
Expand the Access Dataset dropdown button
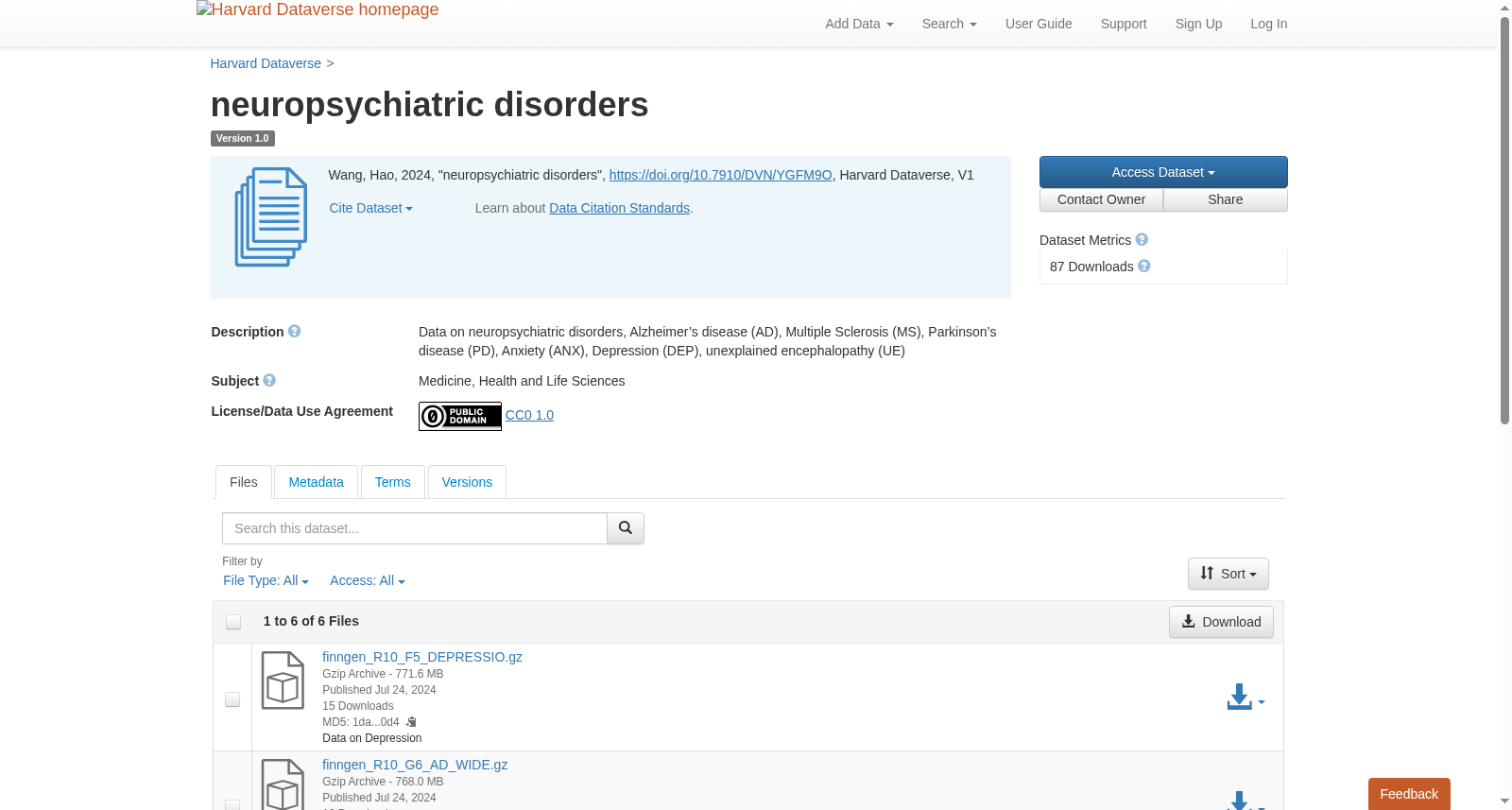(1163, 172)
